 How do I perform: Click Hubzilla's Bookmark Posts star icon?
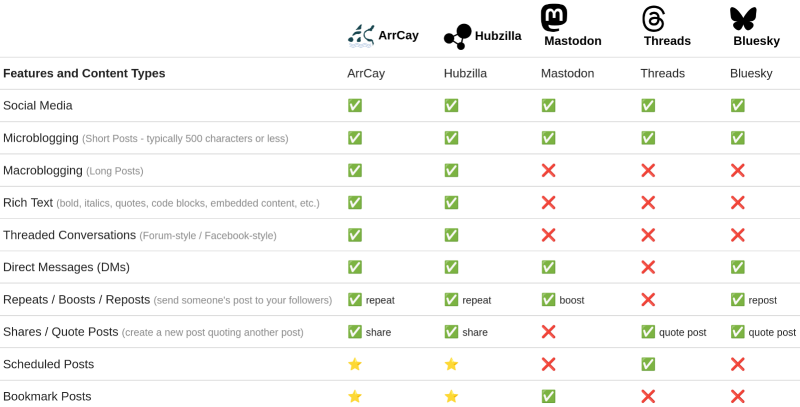(x=451, y=396)
